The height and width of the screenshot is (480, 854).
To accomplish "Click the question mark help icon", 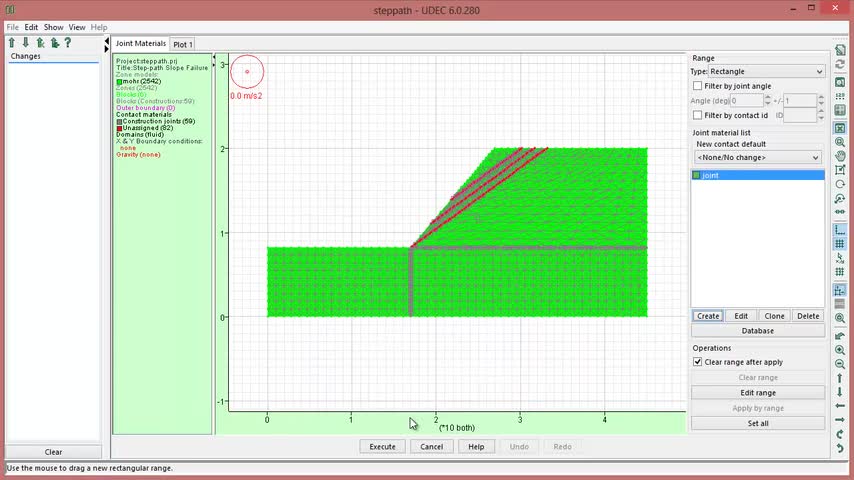I will pyautogui.click(x=68, y=42).
